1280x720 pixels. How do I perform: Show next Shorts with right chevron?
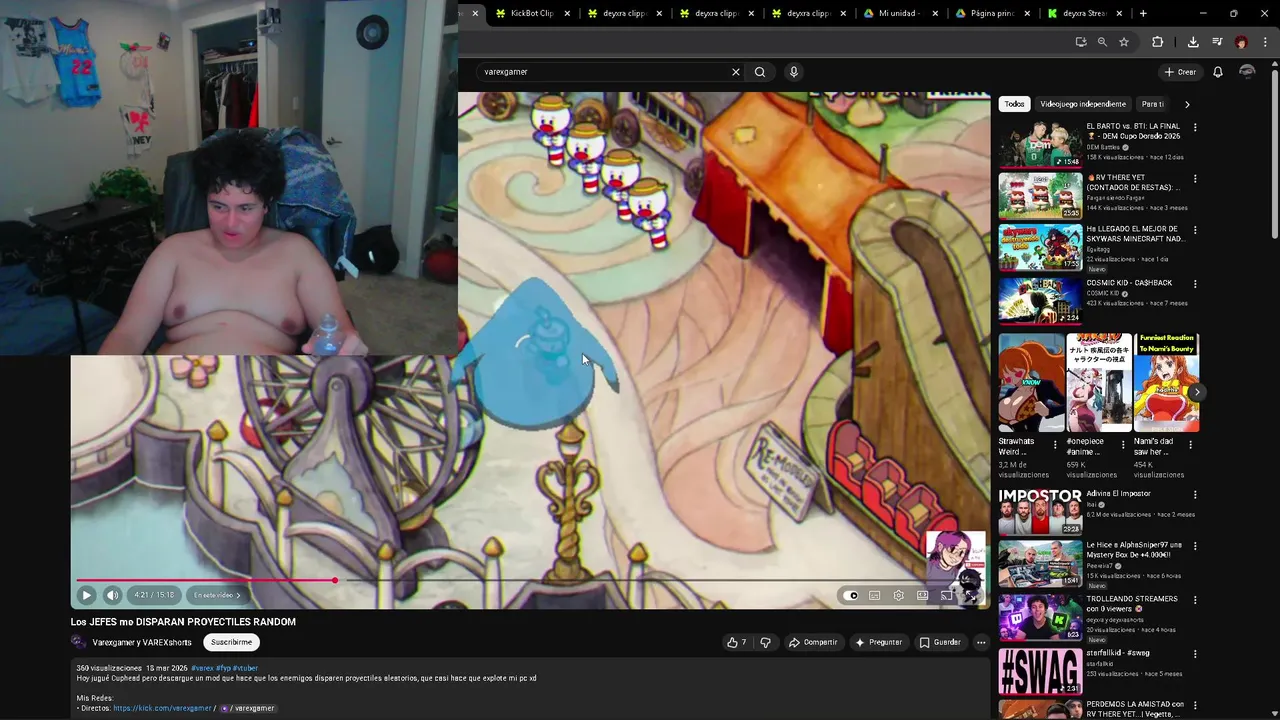tap(1196, 392)
